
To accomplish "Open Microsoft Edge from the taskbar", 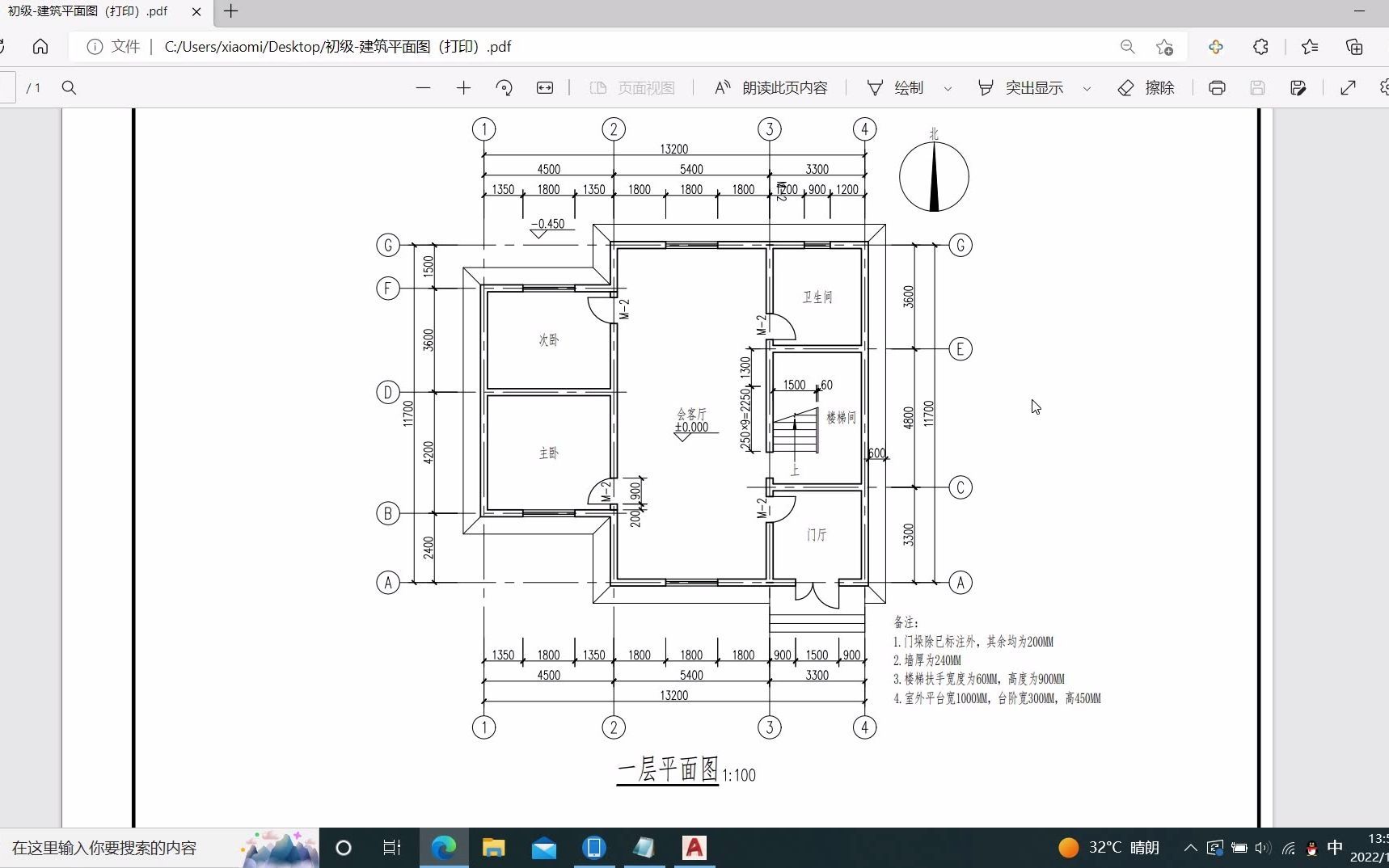I will pyautogui.click(x=444, y=848).
